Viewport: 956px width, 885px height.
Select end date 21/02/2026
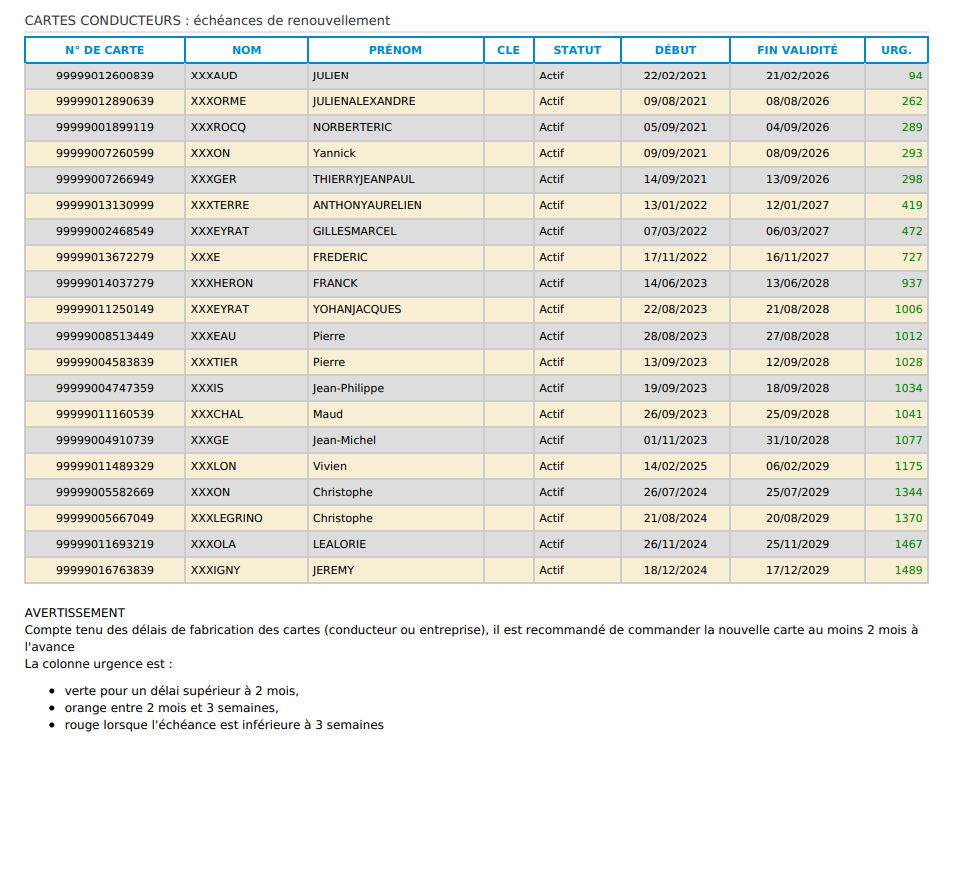click(797, 76)
